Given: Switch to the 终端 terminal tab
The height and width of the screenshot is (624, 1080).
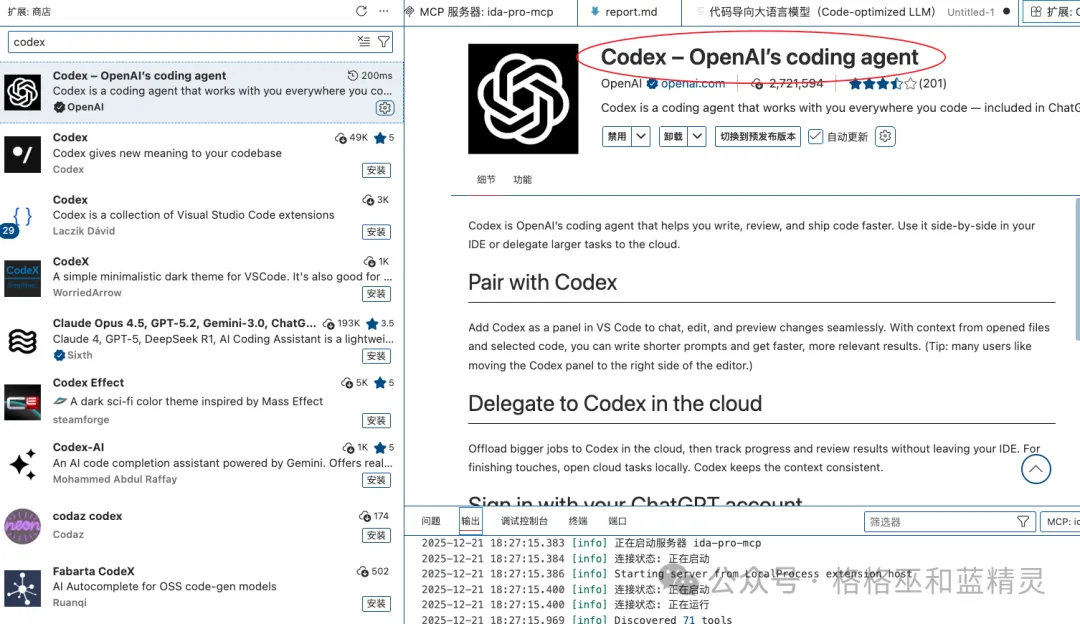Looking at the screenshot, I should coord(578,521).
